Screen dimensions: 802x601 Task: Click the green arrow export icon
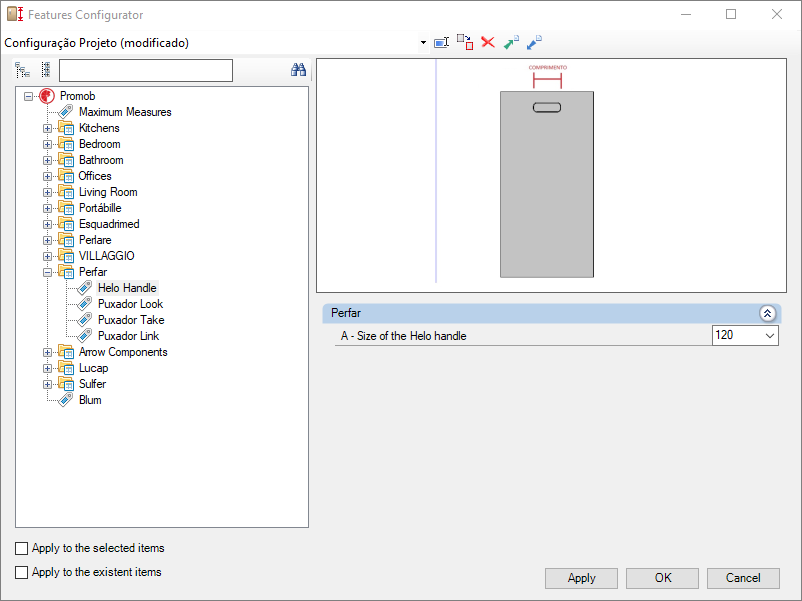pyautogui.click(x=511, y=42)
